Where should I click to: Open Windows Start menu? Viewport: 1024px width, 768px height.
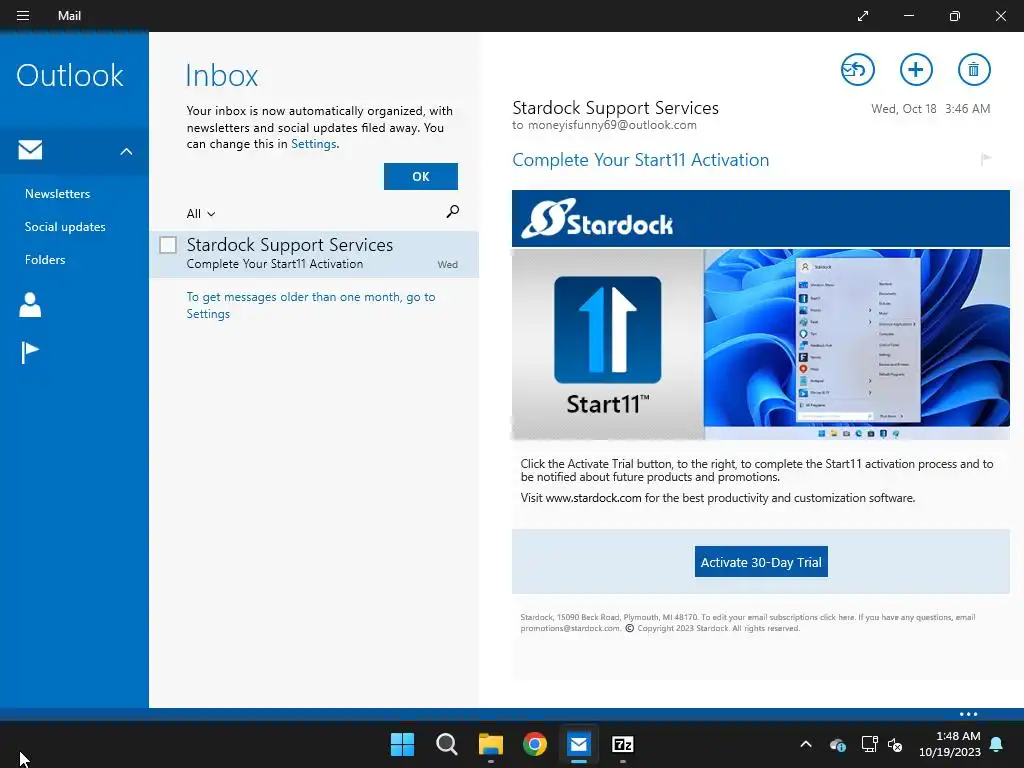(402, 744)
